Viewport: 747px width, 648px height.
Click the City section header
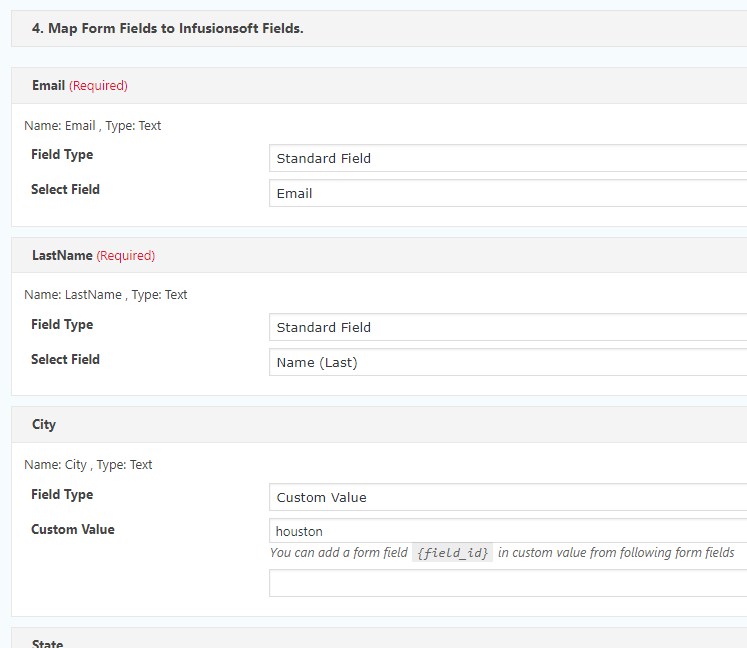coord(379,425)
